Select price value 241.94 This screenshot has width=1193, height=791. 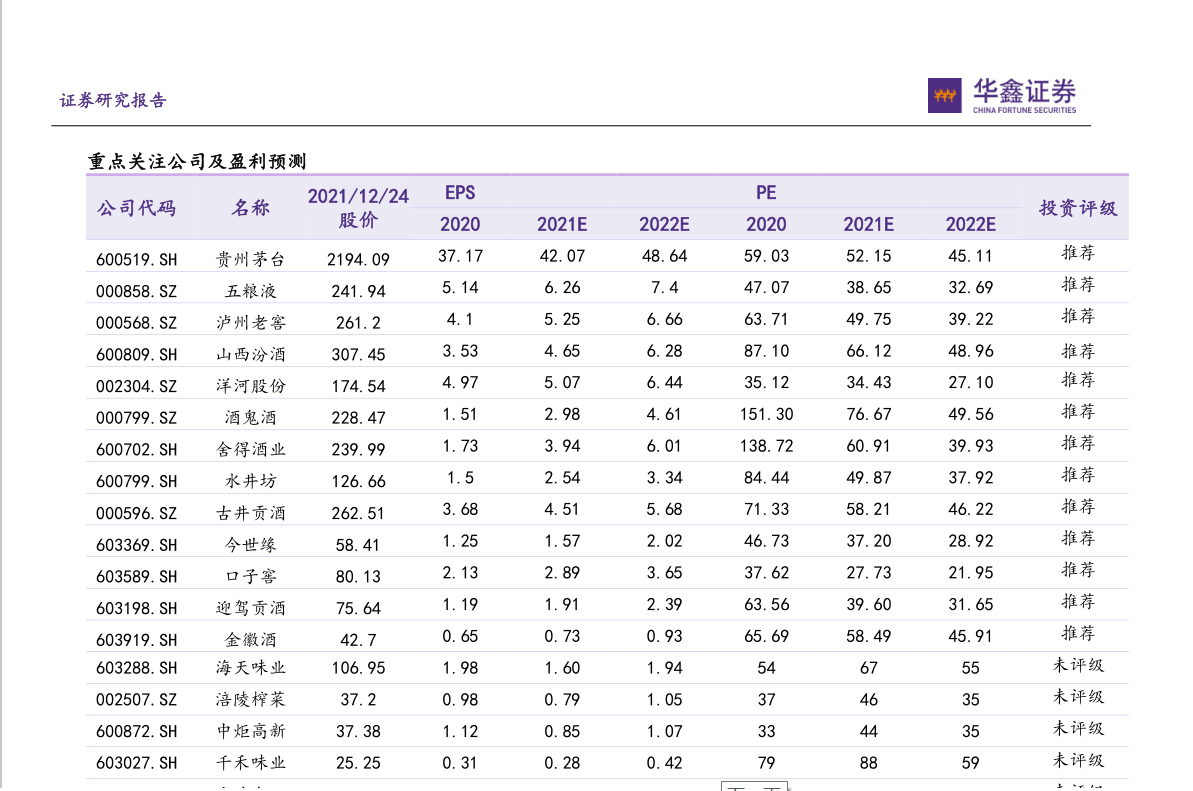coord(358,291)
